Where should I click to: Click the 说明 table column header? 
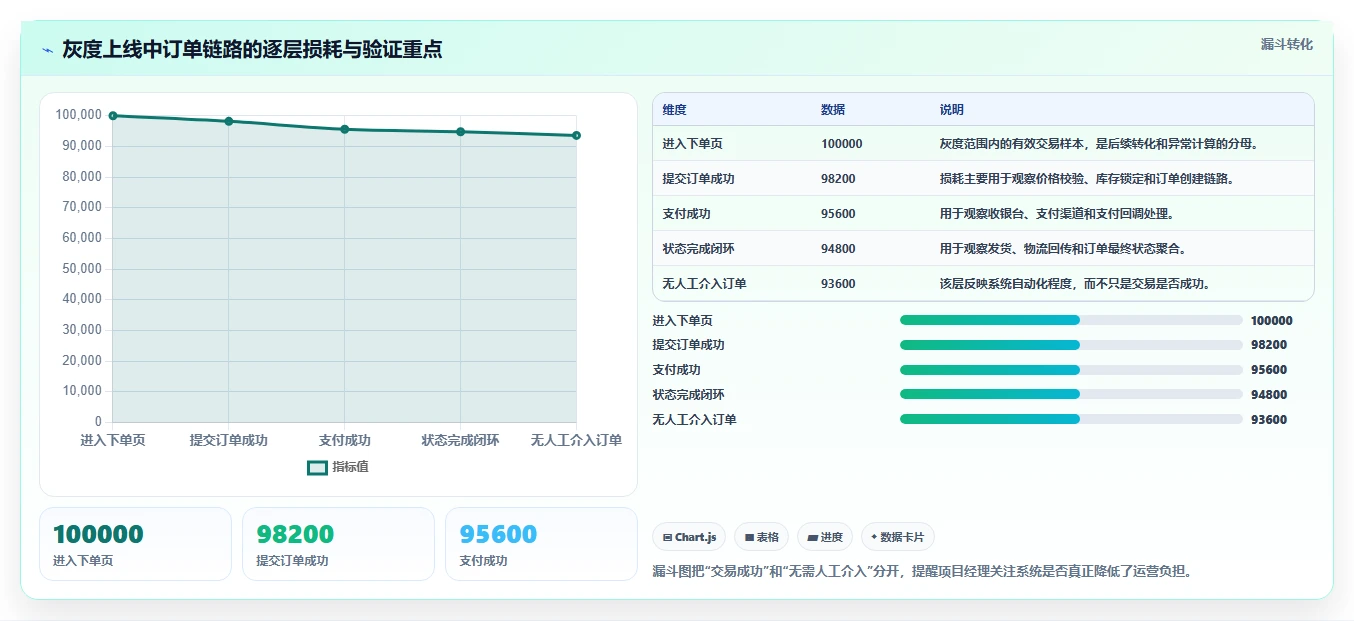952,110
